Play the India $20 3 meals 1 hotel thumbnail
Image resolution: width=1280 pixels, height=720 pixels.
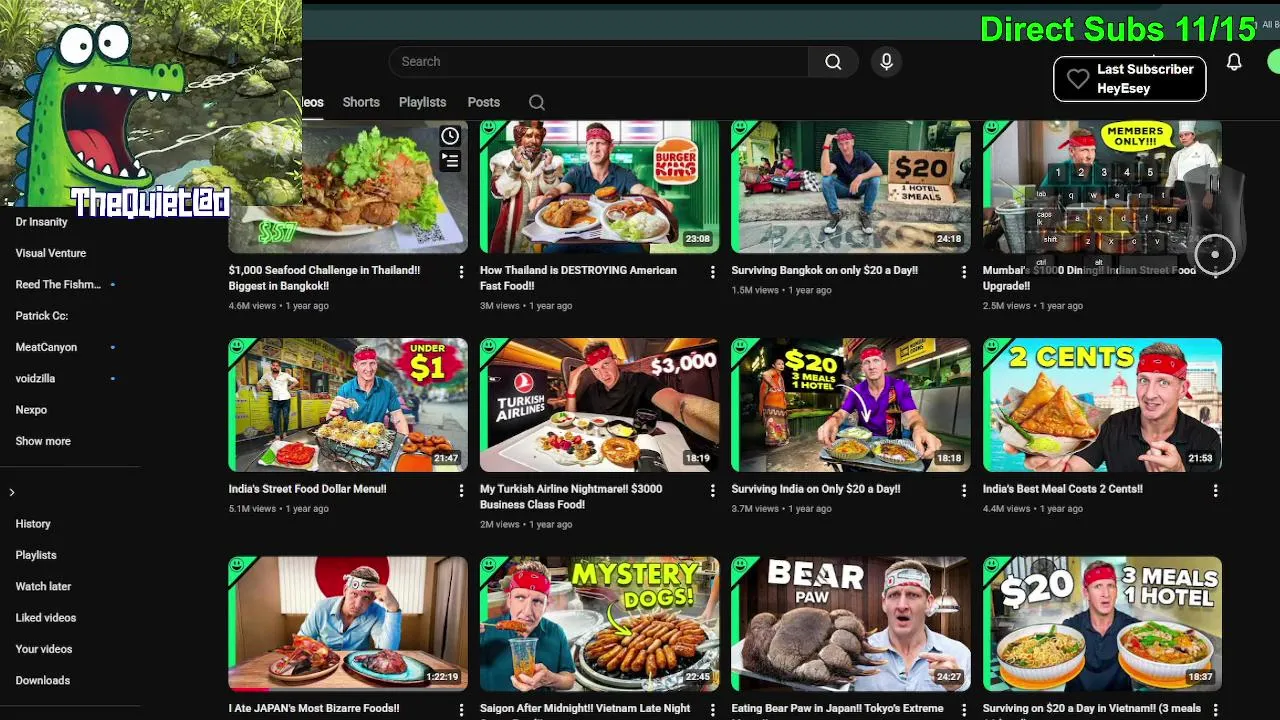click(x=851, y=405)
